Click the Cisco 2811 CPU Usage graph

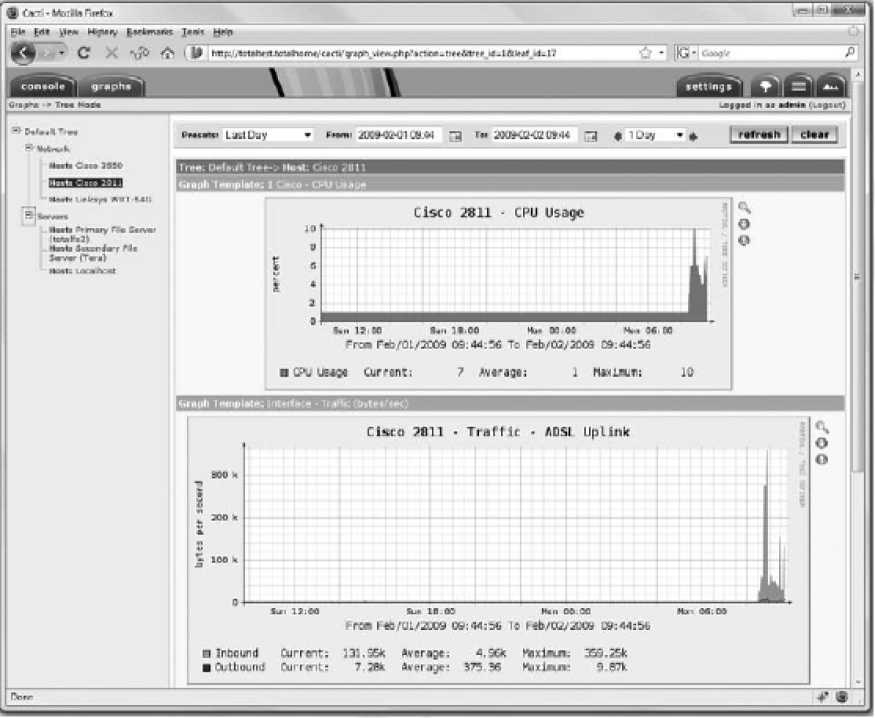(x=498, y=294)
